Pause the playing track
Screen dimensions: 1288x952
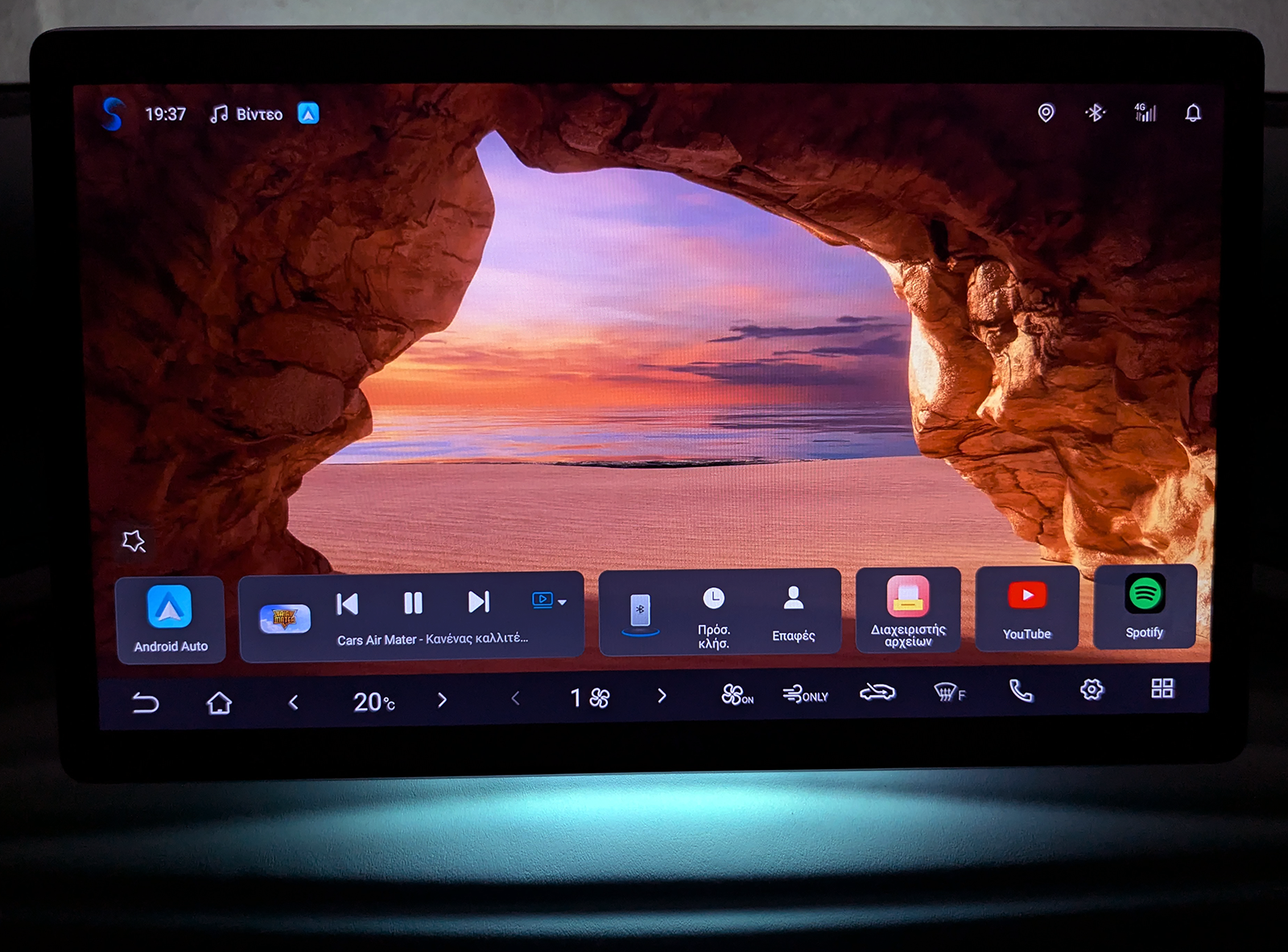pyautogui.click(x=413, y=602)
